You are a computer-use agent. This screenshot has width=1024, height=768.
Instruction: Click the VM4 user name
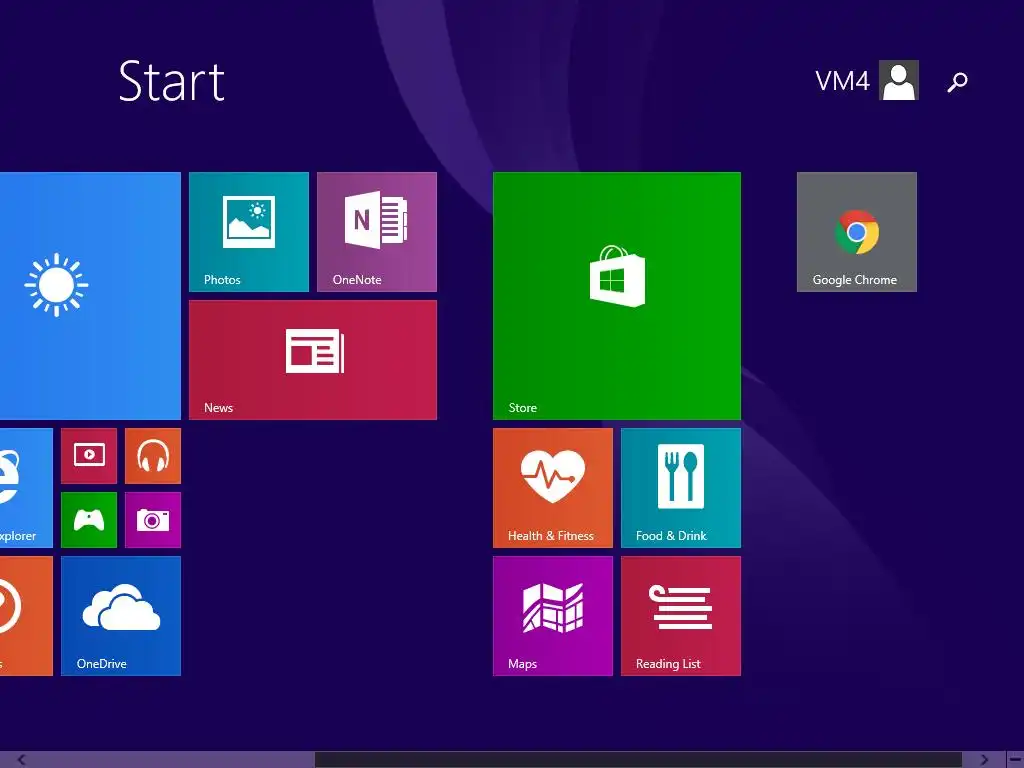[x=842, y=81]
